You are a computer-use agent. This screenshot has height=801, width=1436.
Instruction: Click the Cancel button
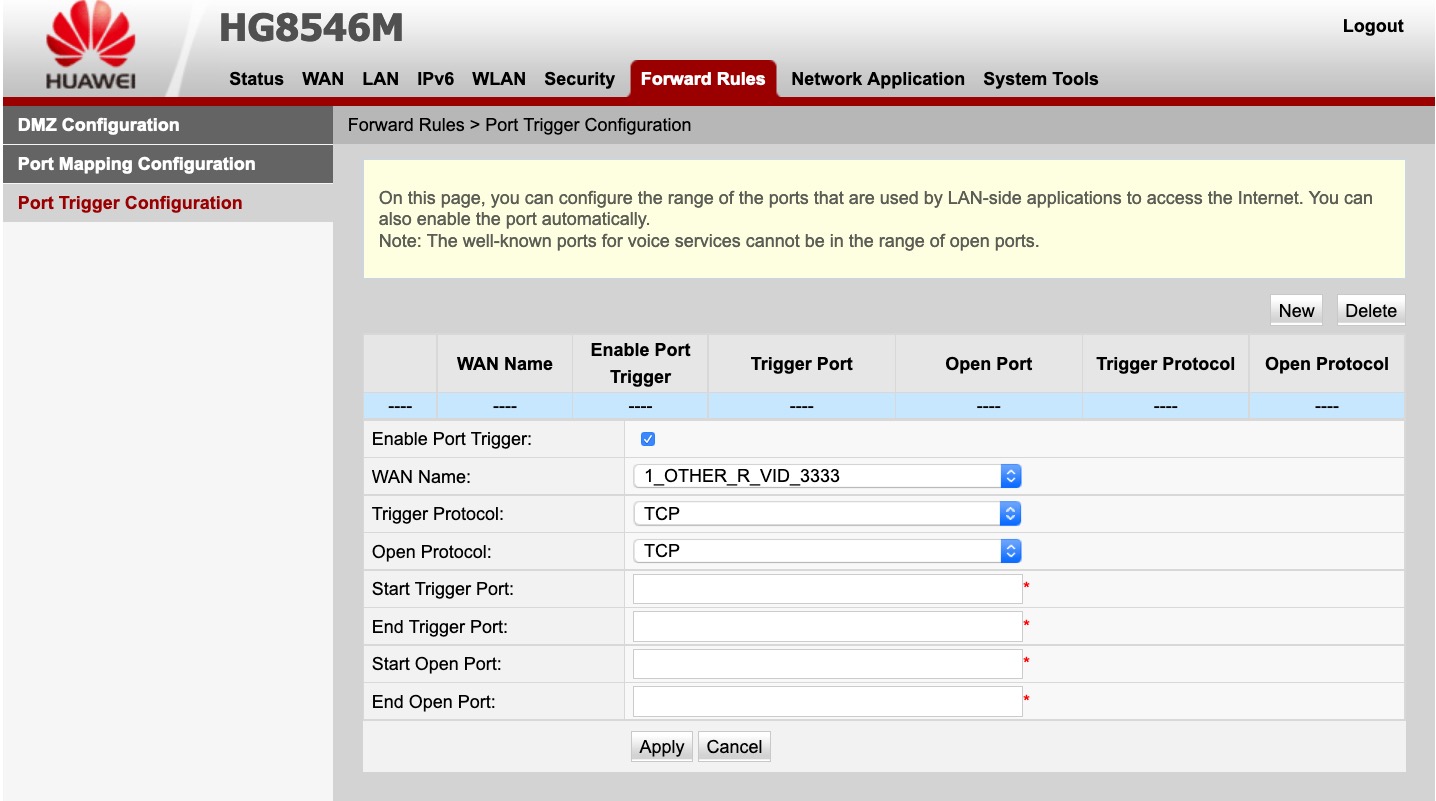[x=734, y=747]
